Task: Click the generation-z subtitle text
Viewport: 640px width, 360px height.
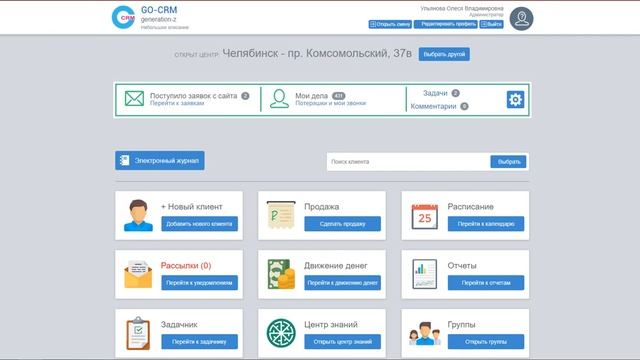Action: point(158,19)
